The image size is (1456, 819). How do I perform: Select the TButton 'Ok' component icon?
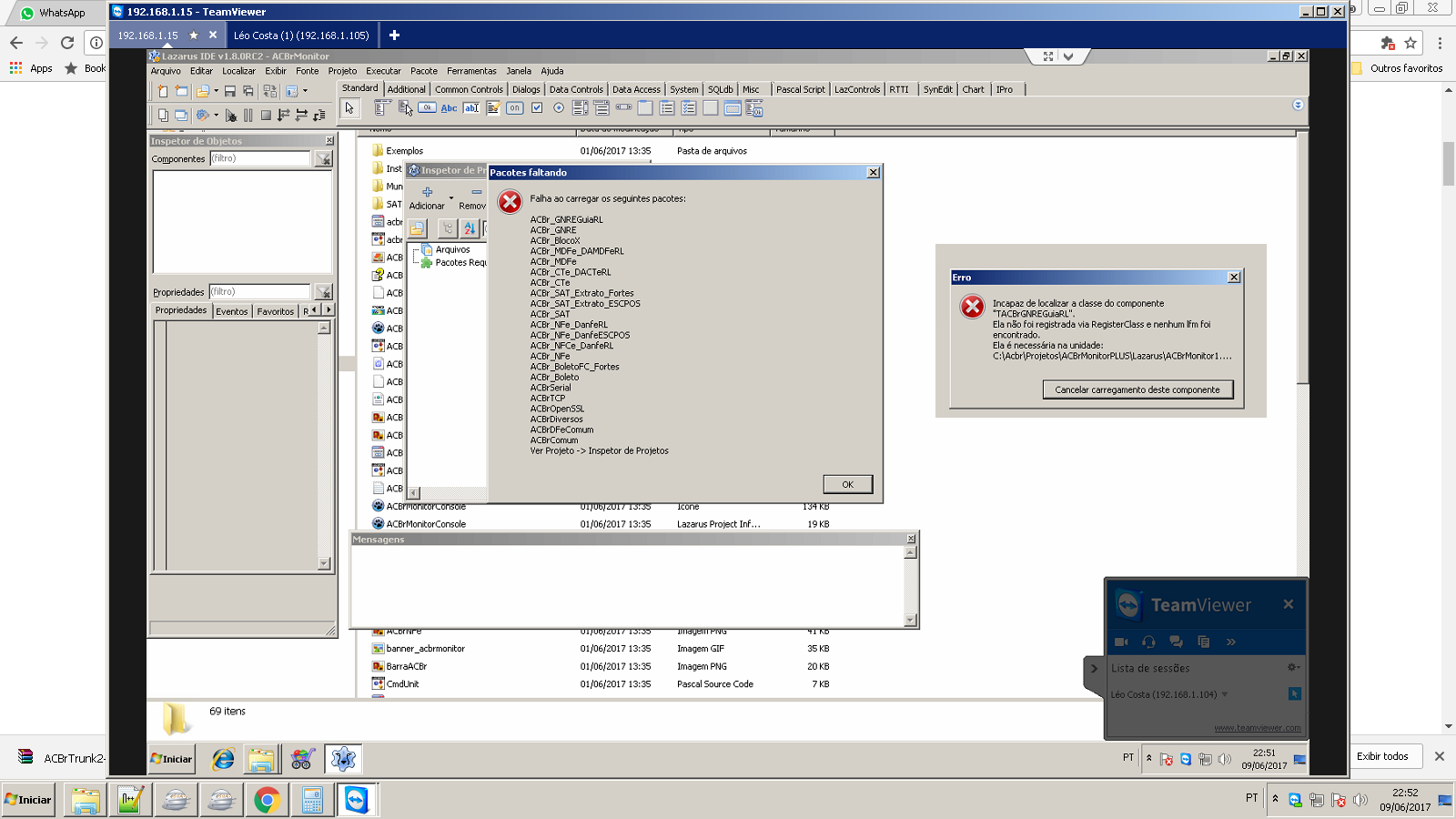[427, 107]
